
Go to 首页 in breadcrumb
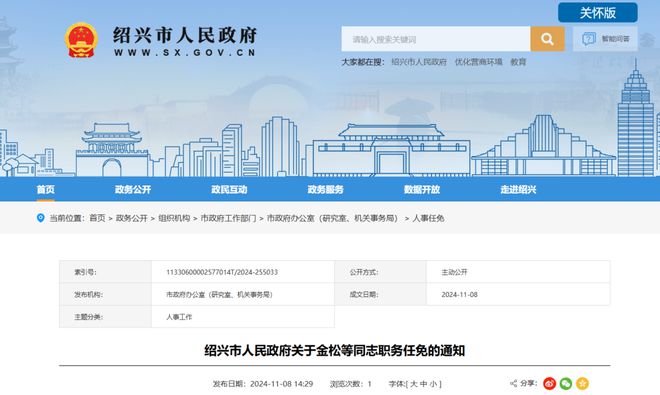click(x=97, y=218)
